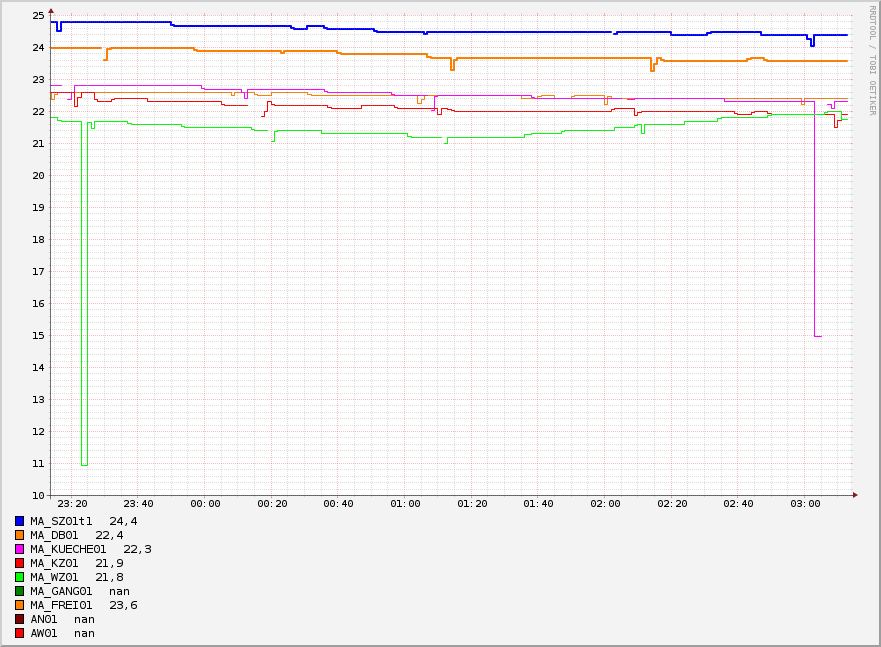Viewport: 881px width, 647px height.
Task: Click the blue MA_SZ01t1 legend swatch
Action: click(19, 521)
